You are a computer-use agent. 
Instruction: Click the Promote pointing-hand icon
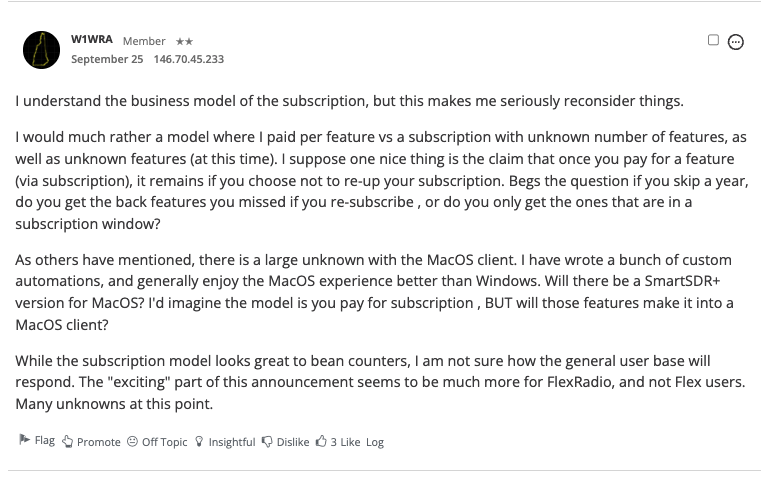coord(68,442)
